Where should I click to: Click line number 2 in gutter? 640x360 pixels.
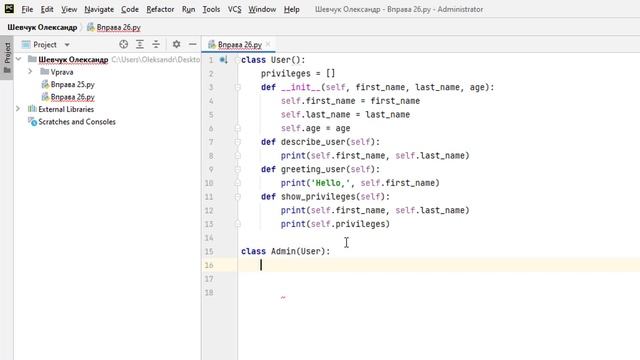click(x=211, y=73)
